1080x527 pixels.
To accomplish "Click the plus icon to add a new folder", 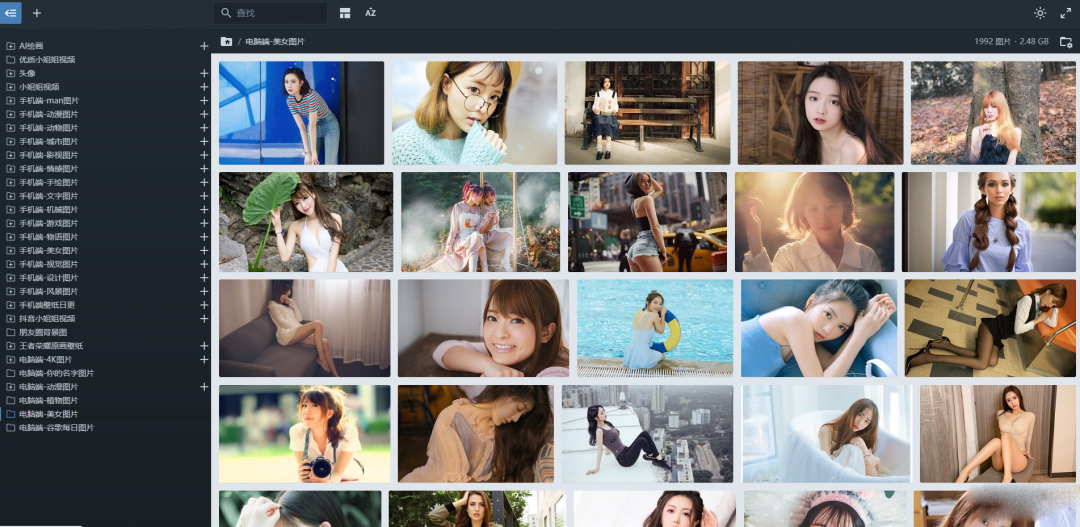I will tap(37, 13).
